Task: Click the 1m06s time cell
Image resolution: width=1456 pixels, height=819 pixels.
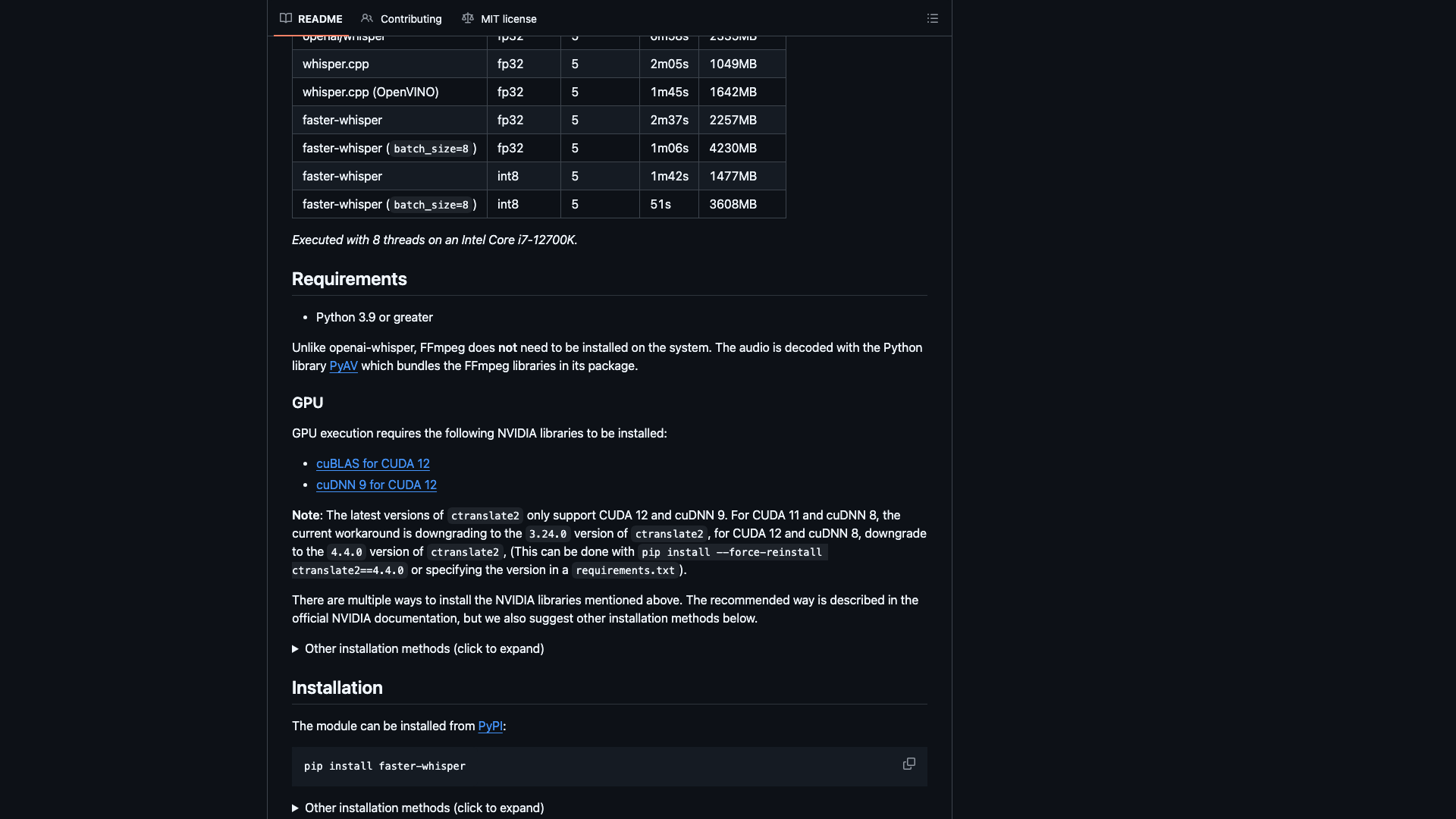Action: (669, 148)
